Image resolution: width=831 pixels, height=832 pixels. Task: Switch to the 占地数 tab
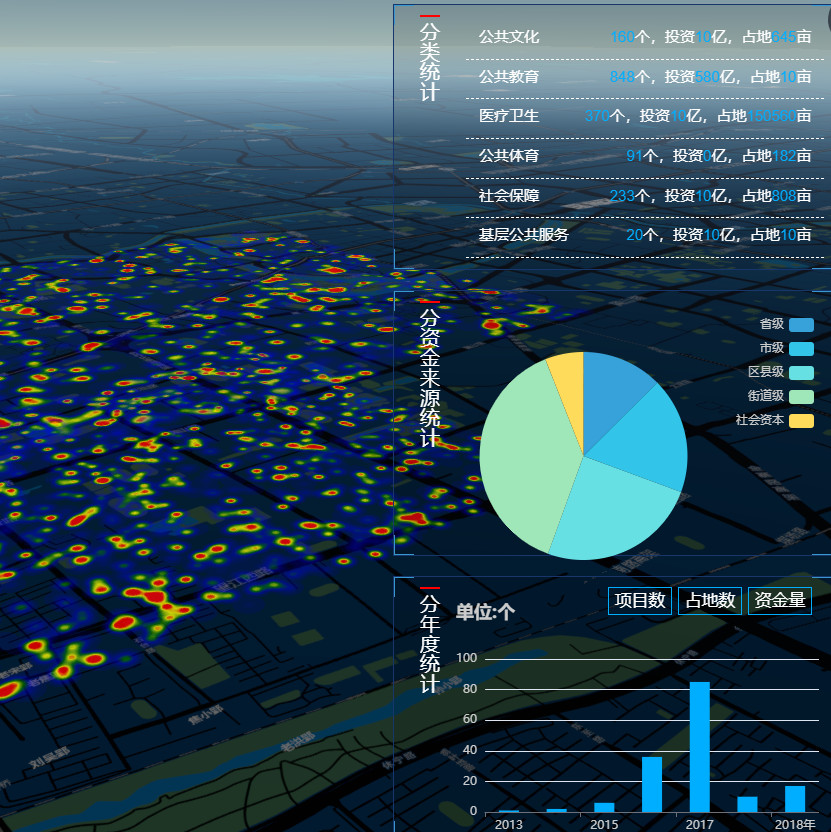tap(710, 601)
